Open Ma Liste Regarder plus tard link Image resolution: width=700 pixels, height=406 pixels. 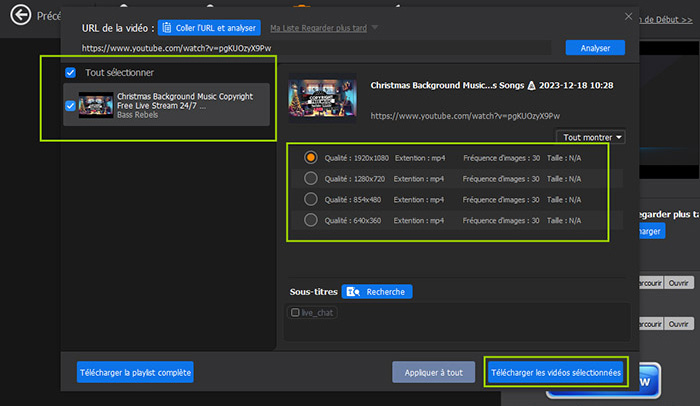[x=318, y=28]
